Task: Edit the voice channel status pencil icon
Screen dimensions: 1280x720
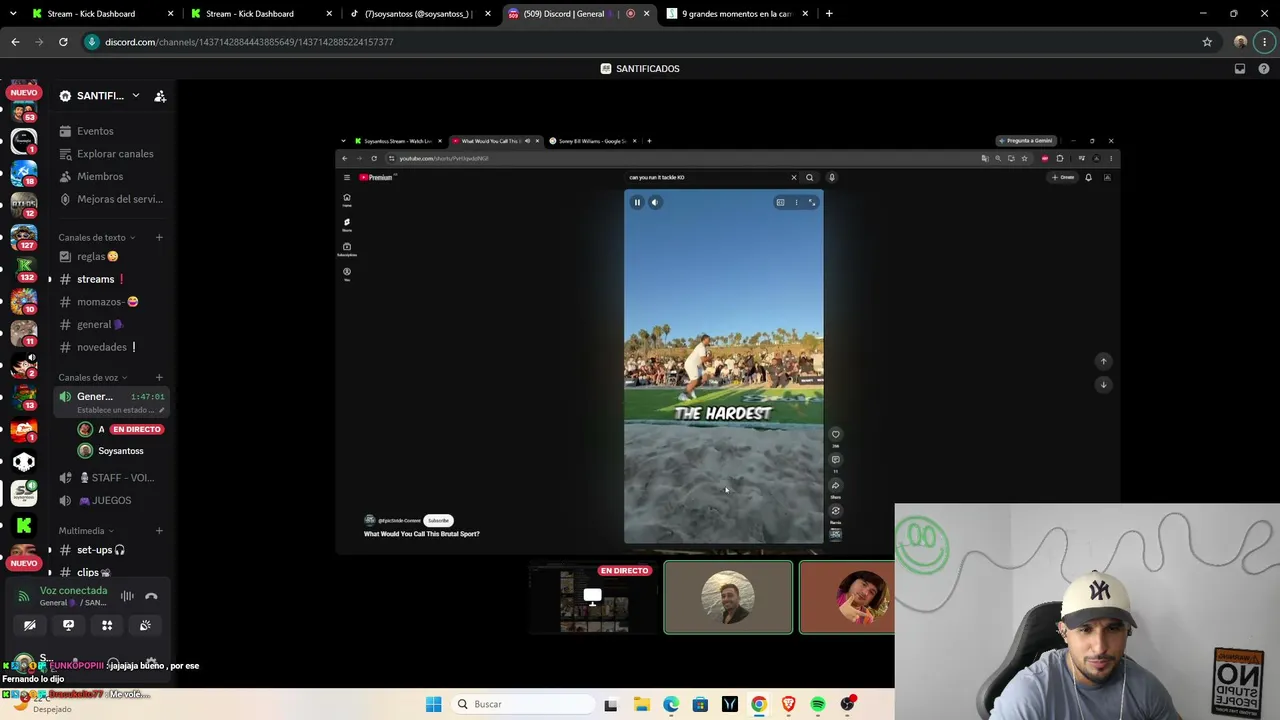Action: click(x=162, y=410)
